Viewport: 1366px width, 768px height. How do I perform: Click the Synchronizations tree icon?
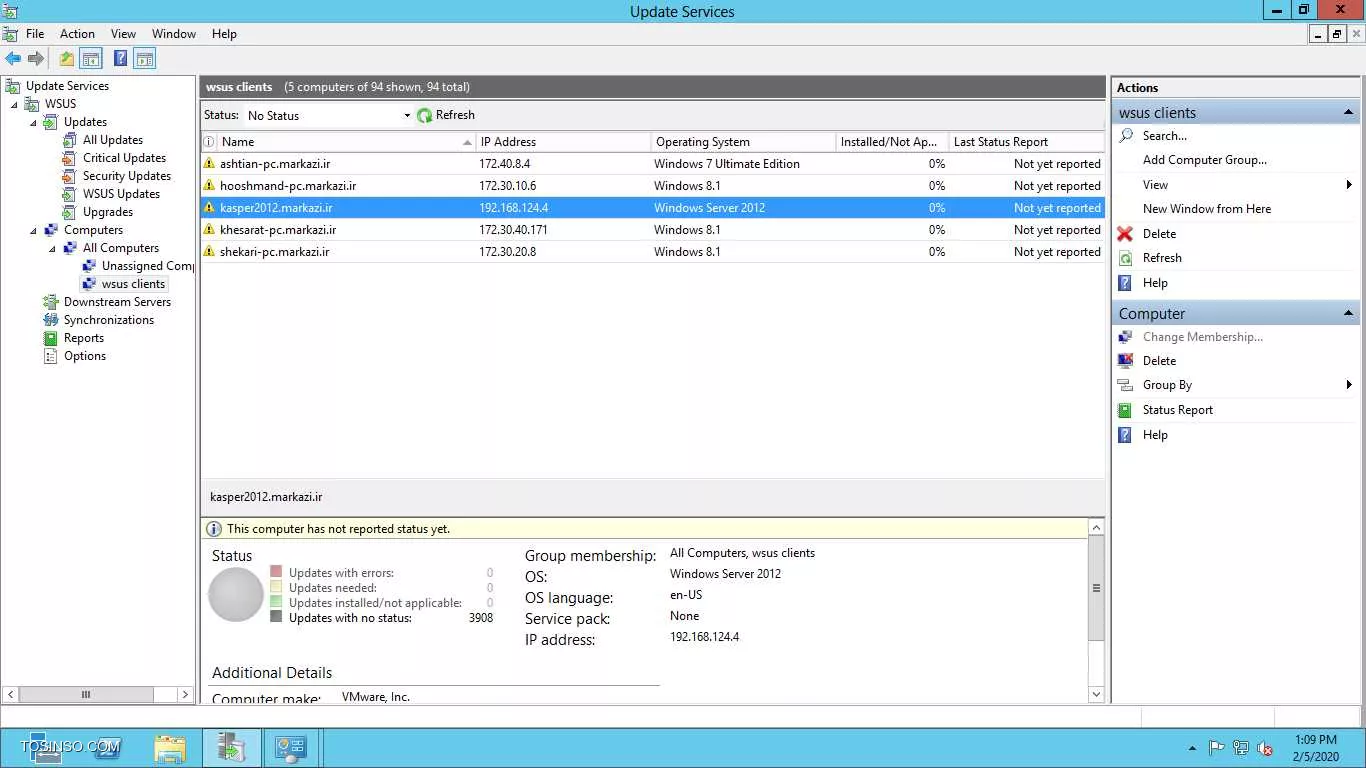[x=50, y=320]
